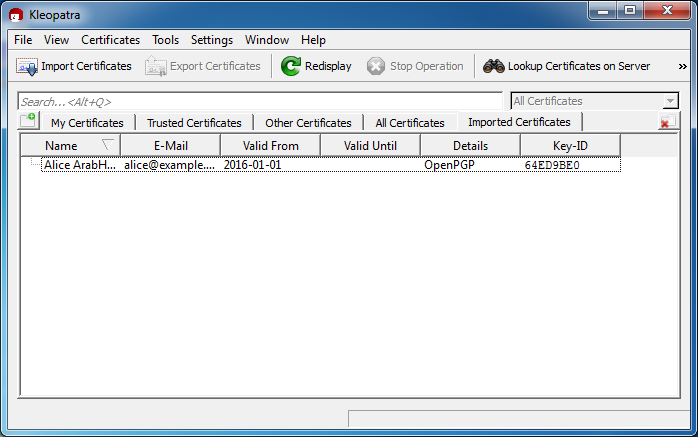
Task: Click the Redisplay button label
Action: pyautogui.click(x=328, y=66)
